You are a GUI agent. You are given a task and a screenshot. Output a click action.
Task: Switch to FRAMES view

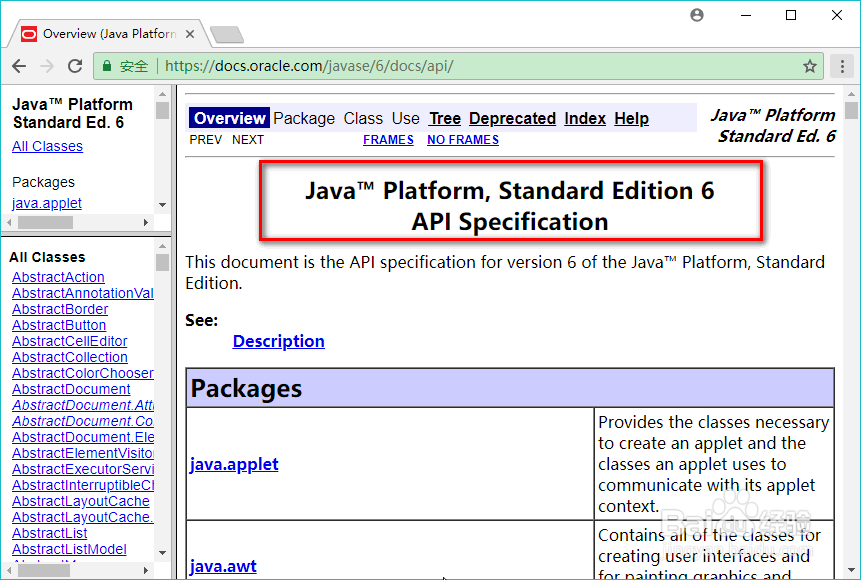(x=388, y=140)
